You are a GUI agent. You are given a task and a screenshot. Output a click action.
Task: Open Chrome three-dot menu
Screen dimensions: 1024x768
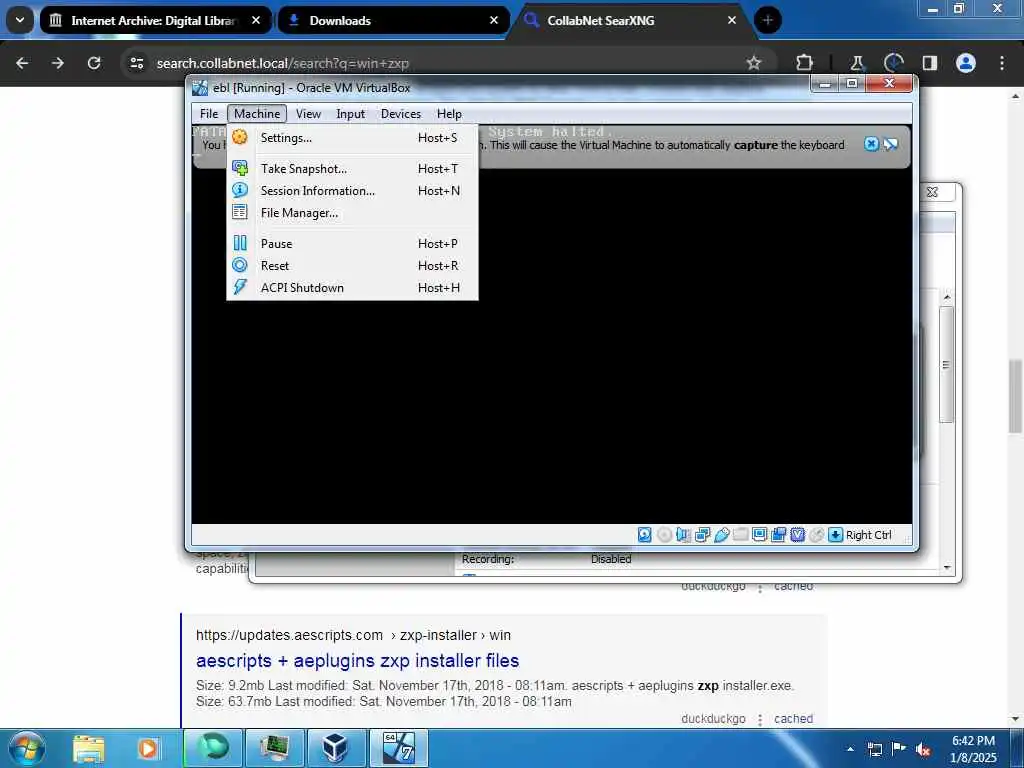pos(1002,63)
